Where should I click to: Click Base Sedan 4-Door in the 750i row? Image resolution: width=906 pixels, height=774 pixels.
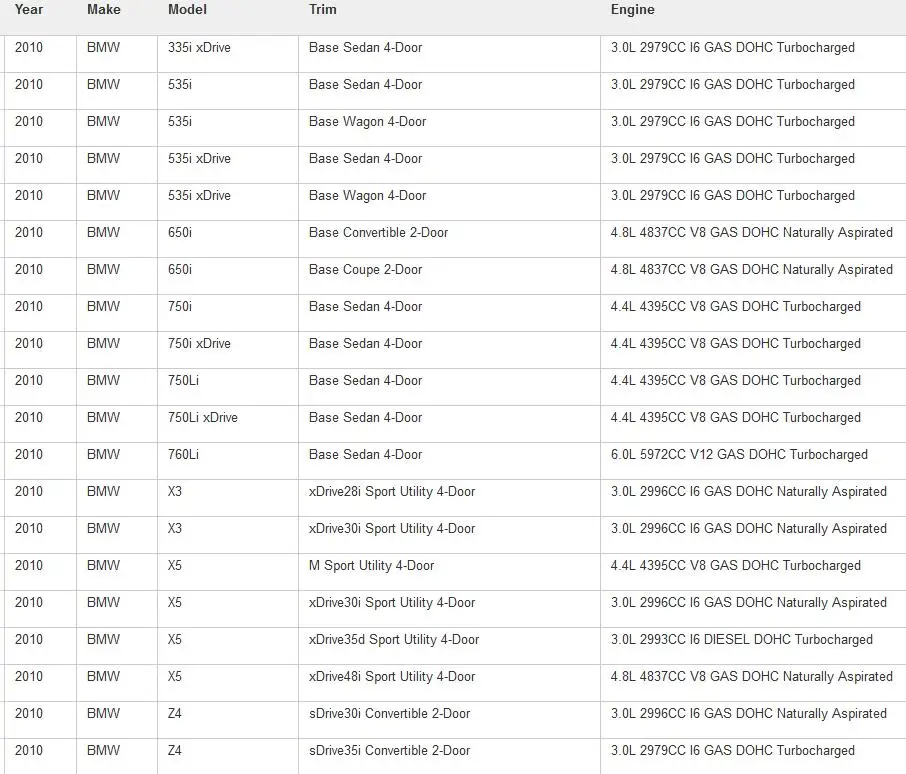[365, 306]
